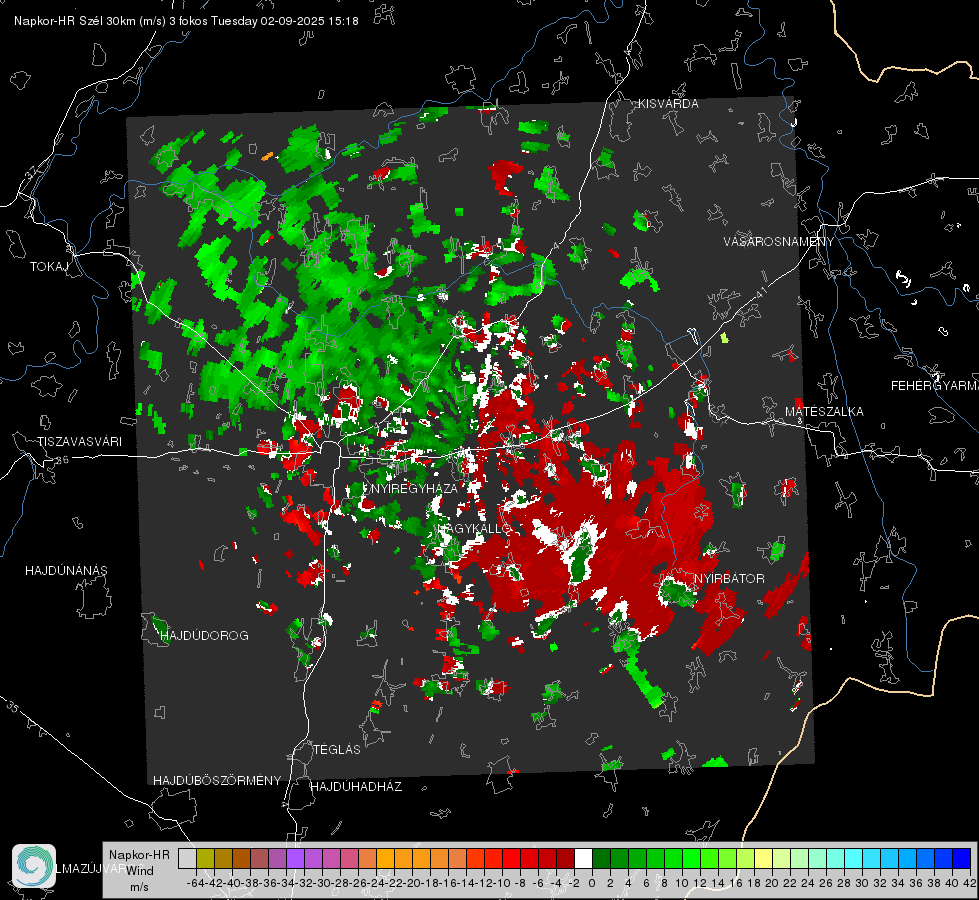Pick the darkest green swatch right of 0
Image resolution: width=979 pixels, height=900 pixels.
[x=601, y=858]
